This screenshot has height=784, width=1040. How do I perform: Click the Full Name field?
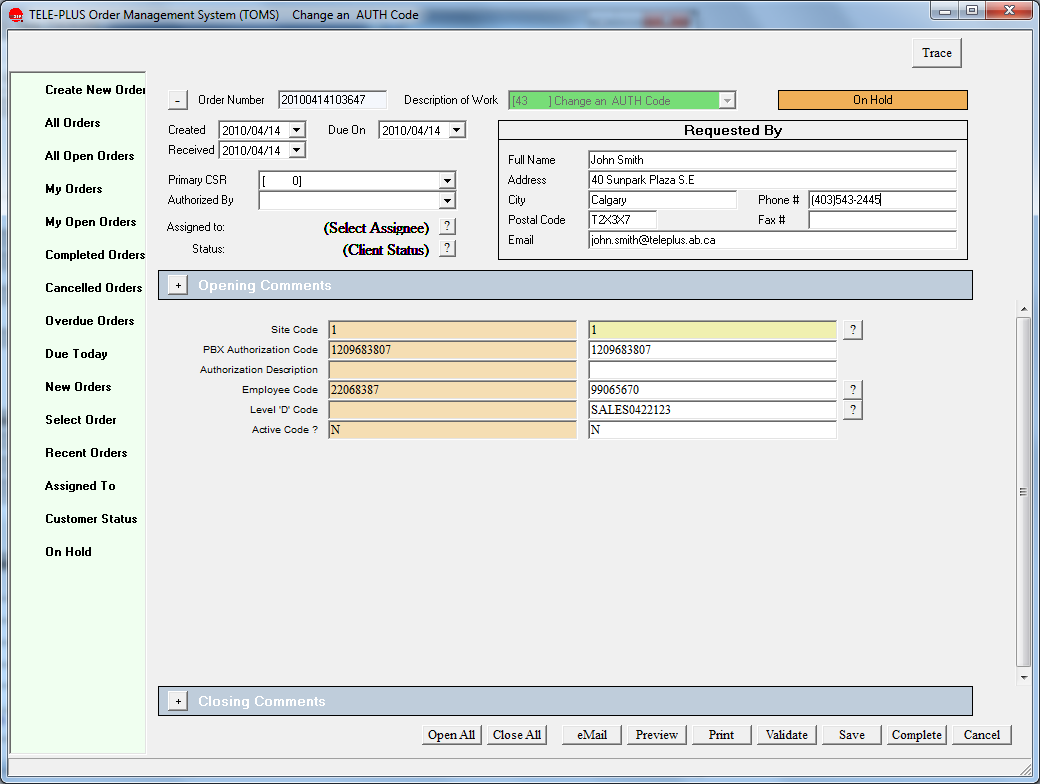pyautogui.click(x=773, y=160)
